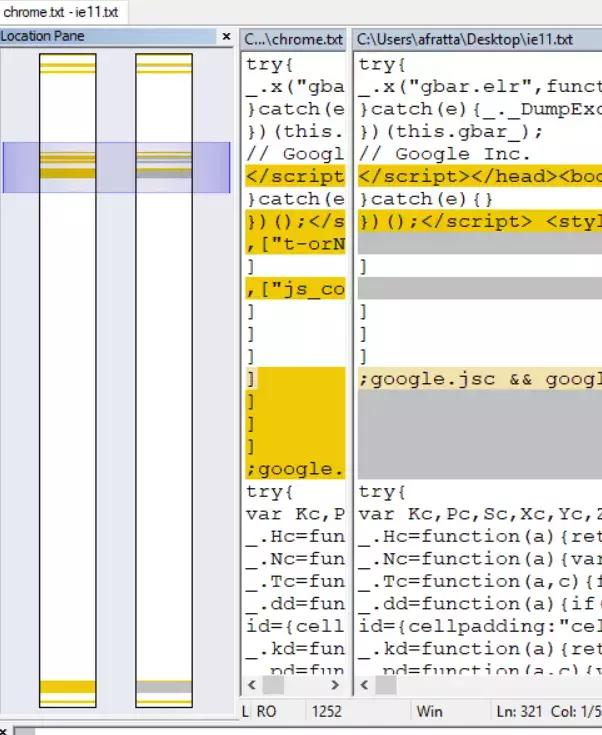
Task: Click the right scroll arrow under chrome.txt pane
Action: 335,685
